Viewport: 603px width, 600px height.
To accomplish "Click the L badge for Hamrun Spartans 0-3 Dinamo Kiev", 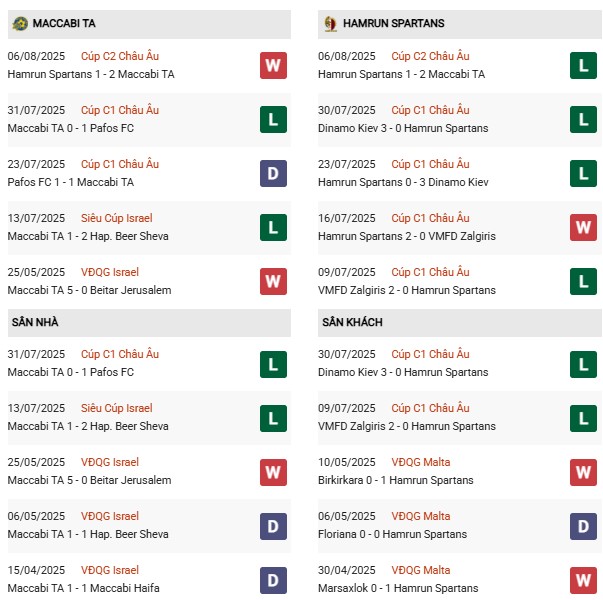I will point(583,174).
